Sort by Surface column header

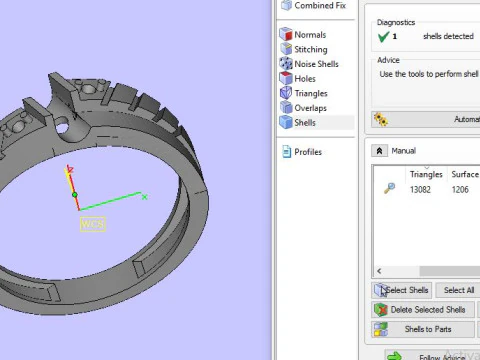coord(465,174)
